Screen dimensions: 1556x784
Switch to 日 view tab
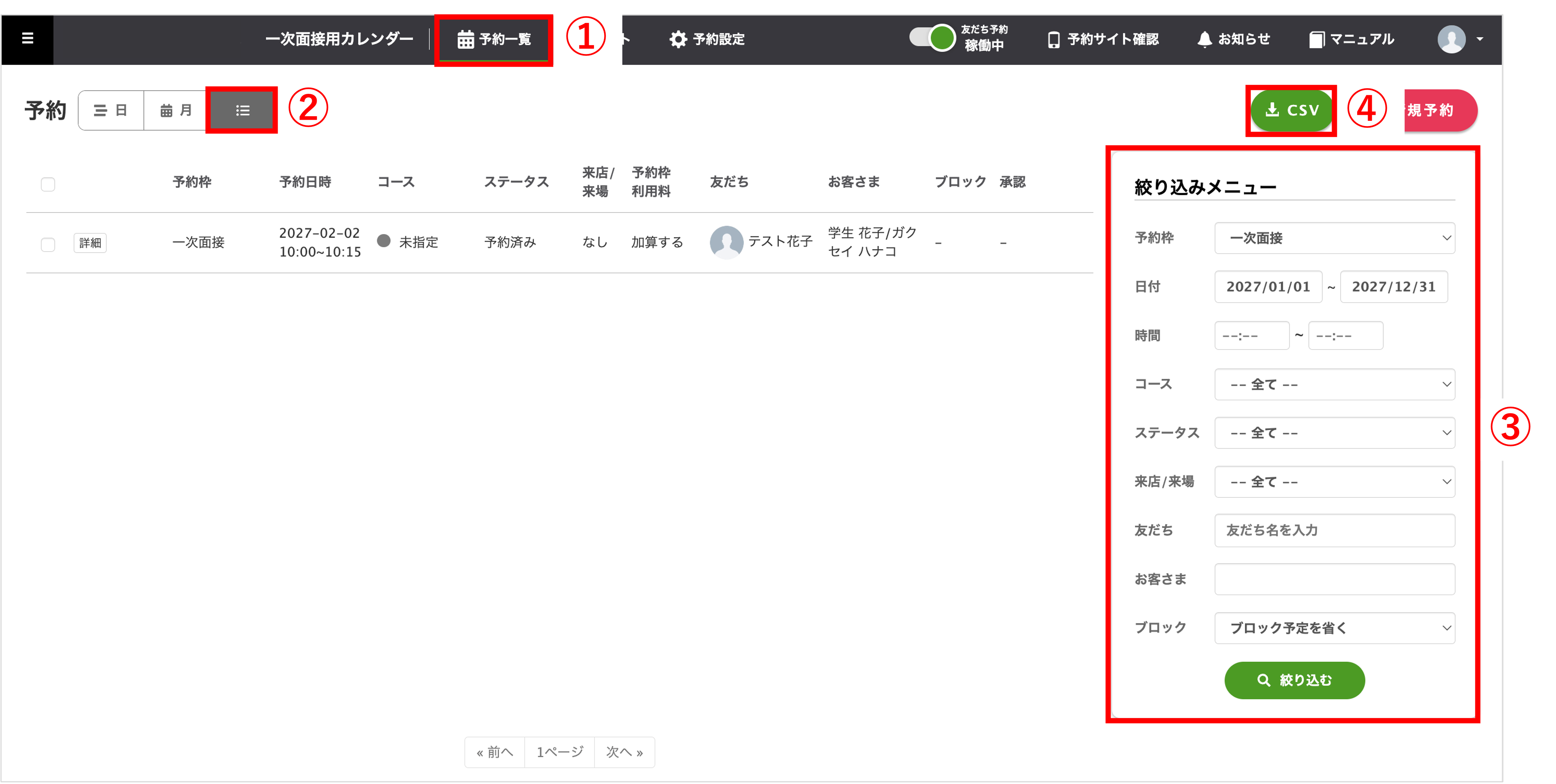pyautogui.click(x=111, y=111)
